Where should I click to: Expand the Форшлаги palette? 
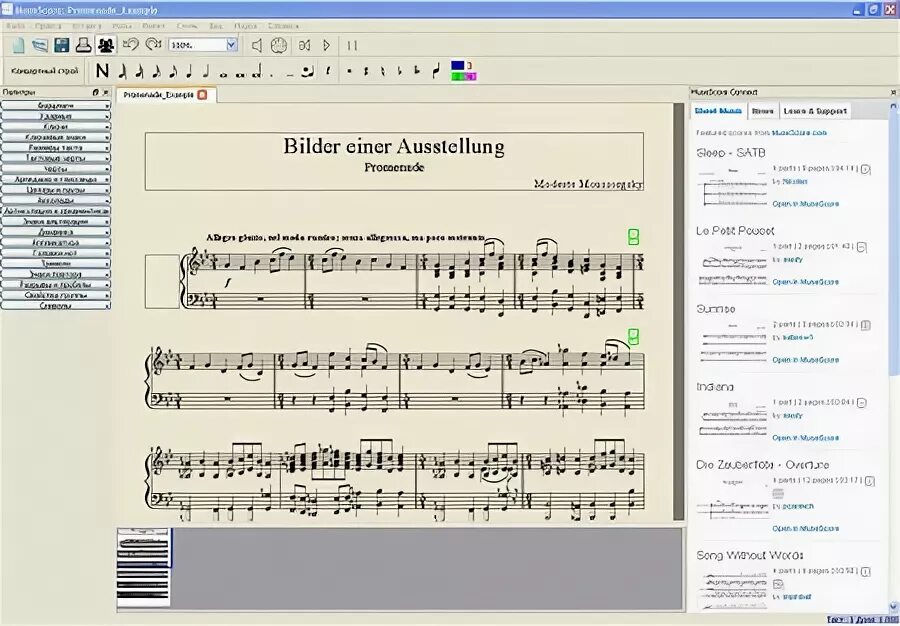(56, 106)
